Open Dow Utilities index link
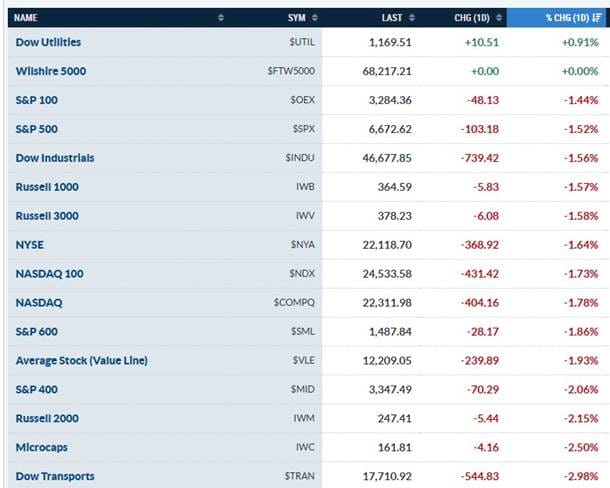This screenshot has height=488, width=610. click(48, 42)
